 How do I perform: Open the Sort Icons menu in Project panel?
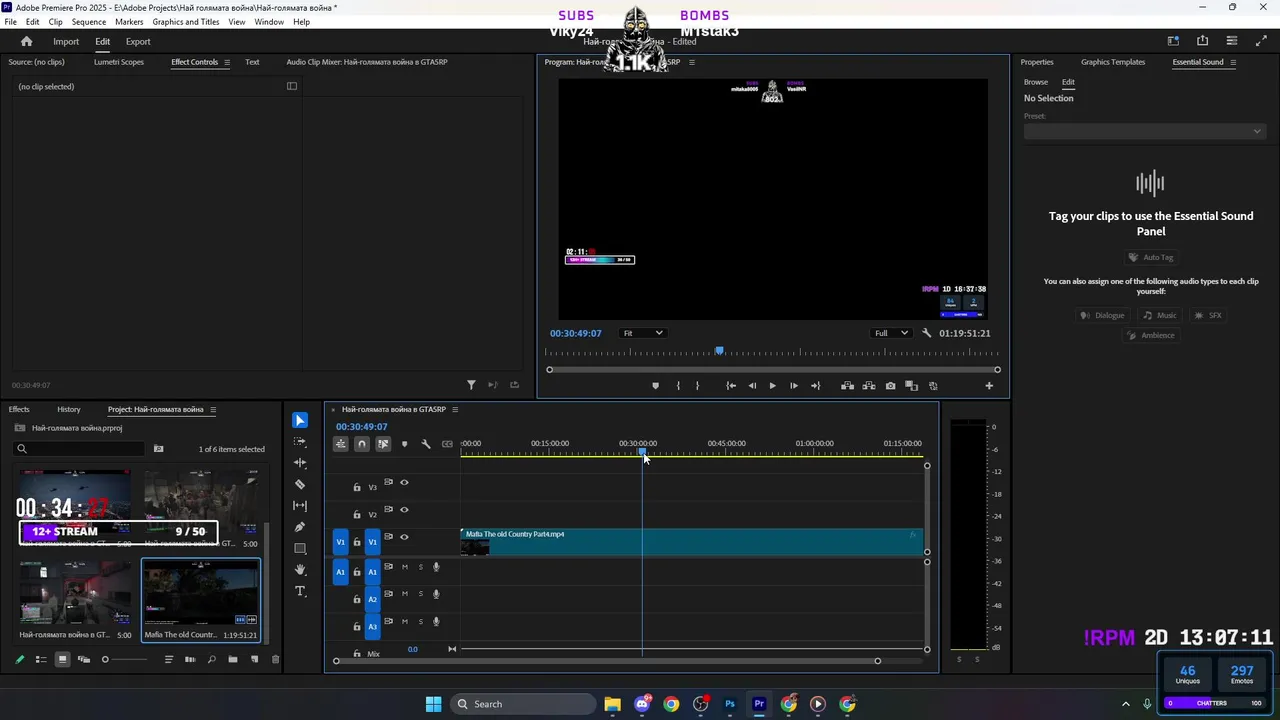[x=169, y=659]
